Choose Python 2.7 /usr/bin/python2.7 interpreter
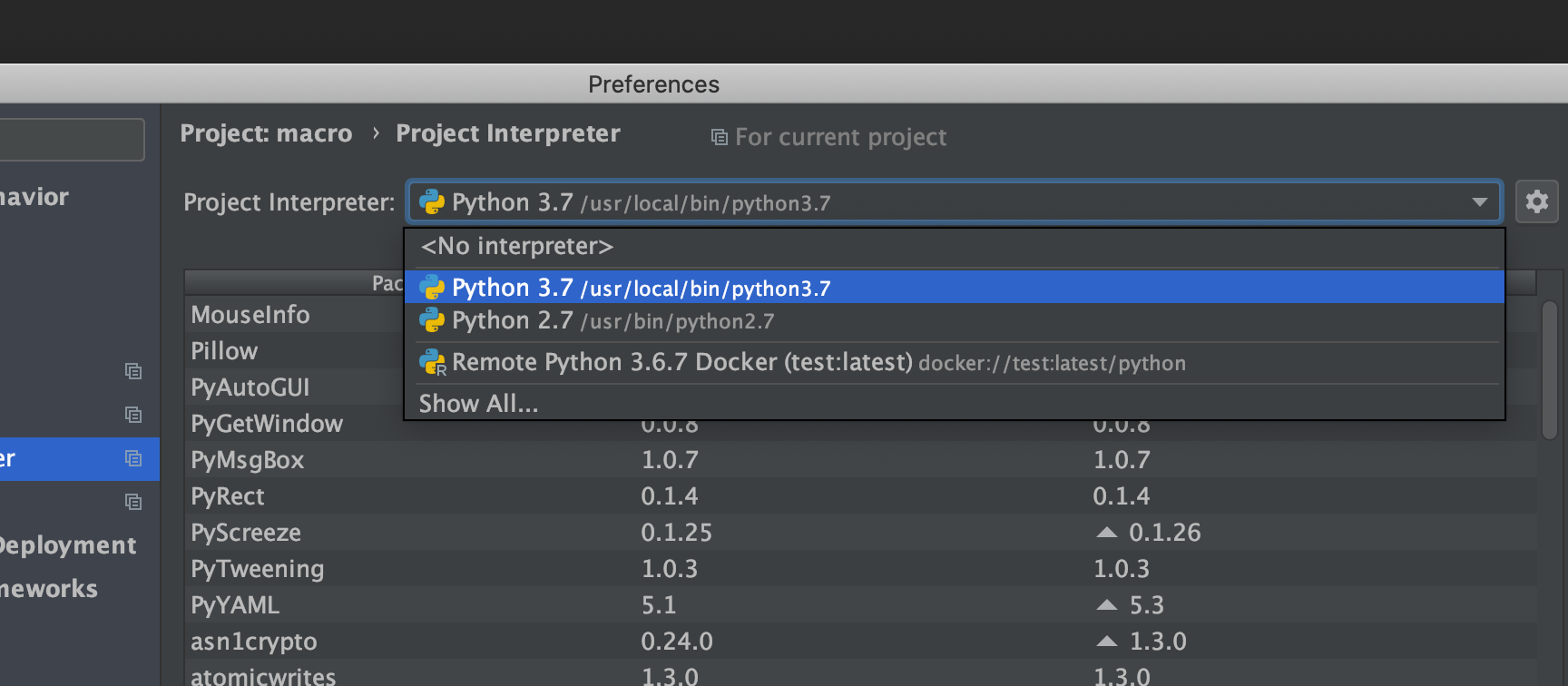 coord(954,320)
